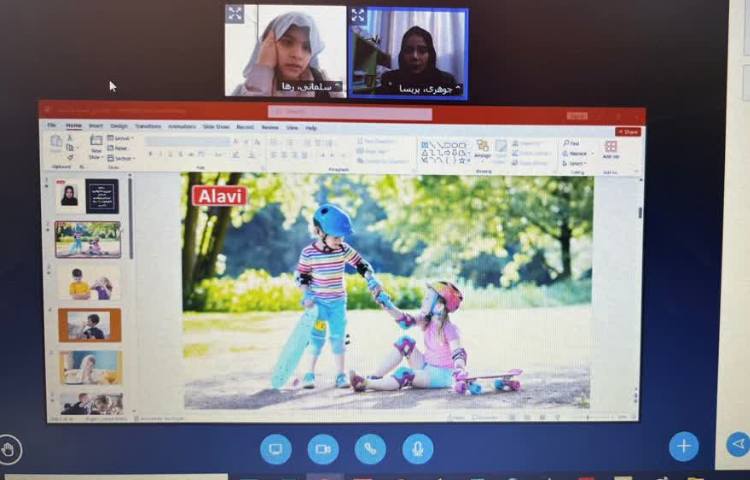Click the New Slide button

(x=96, y=148)
